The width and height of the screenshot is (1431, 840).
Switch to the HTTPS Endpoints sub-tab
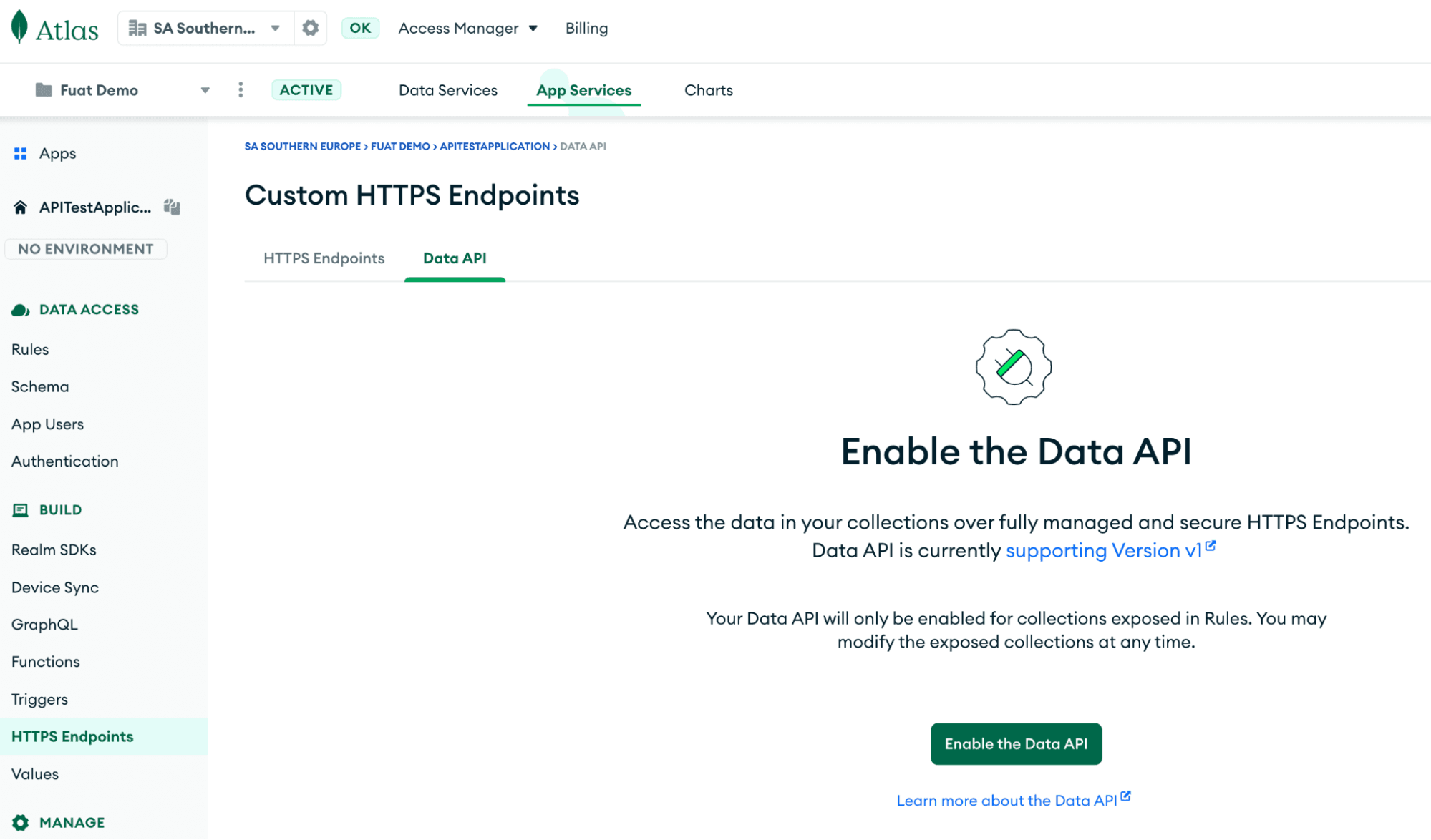click(324, 258)
